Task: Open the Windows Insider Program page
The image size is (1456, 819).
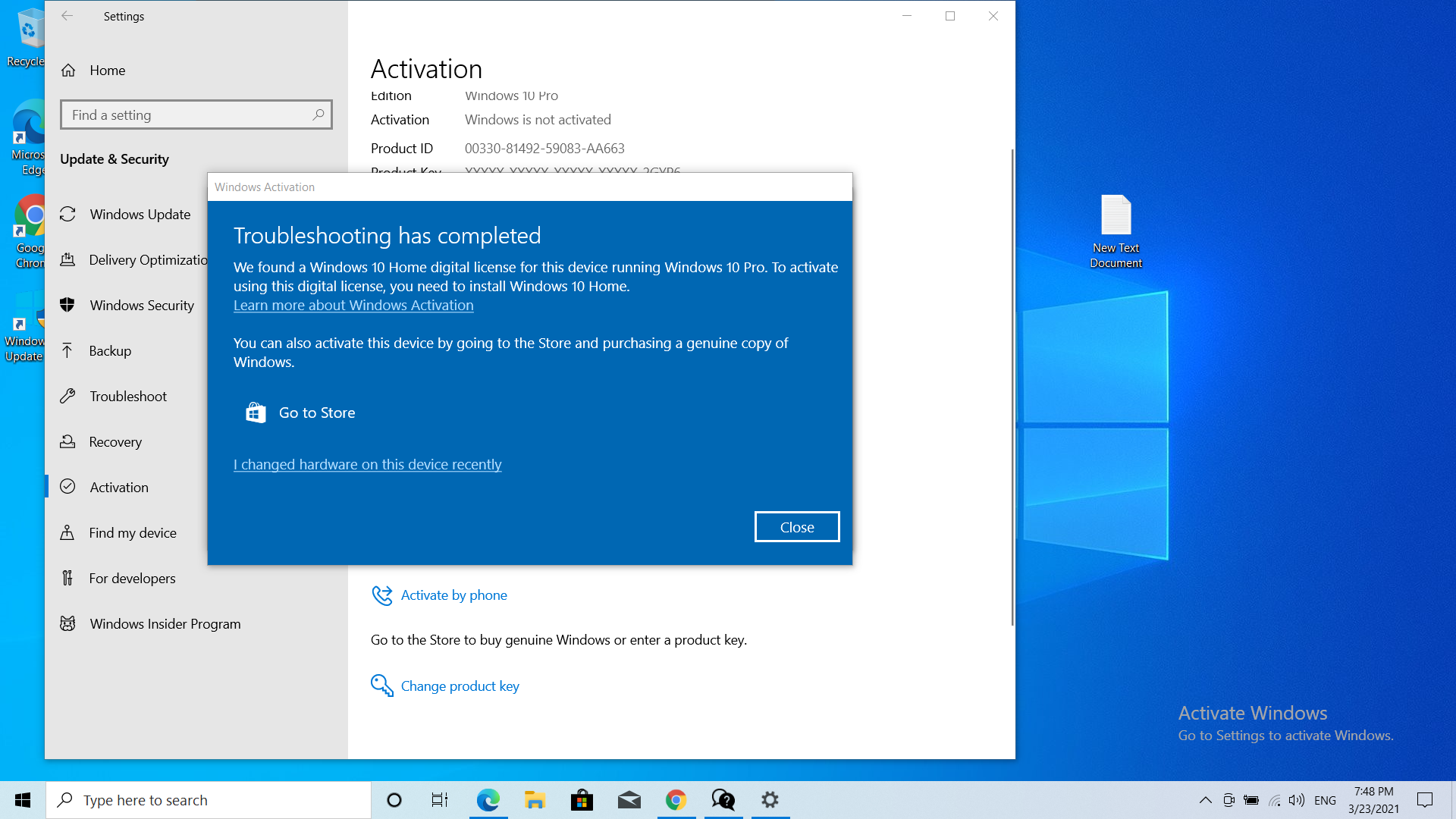Action: click(165, 624)
